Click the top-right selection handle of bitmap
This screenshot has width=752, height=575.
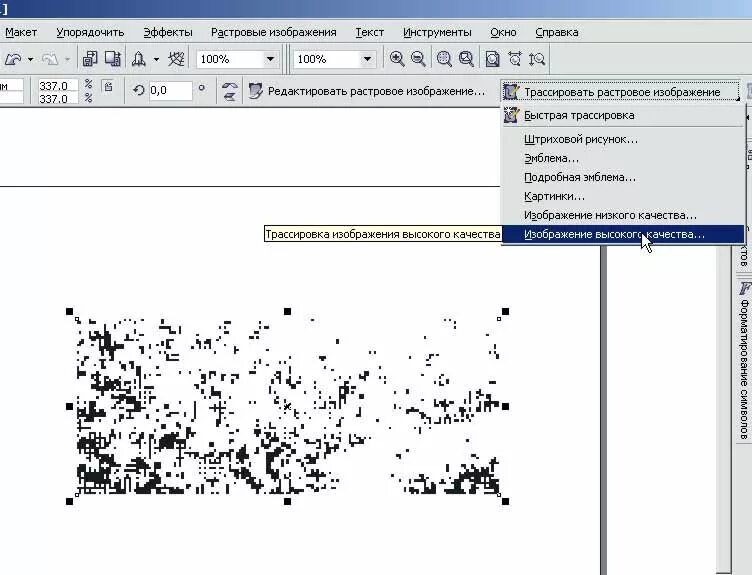point(505,312)
